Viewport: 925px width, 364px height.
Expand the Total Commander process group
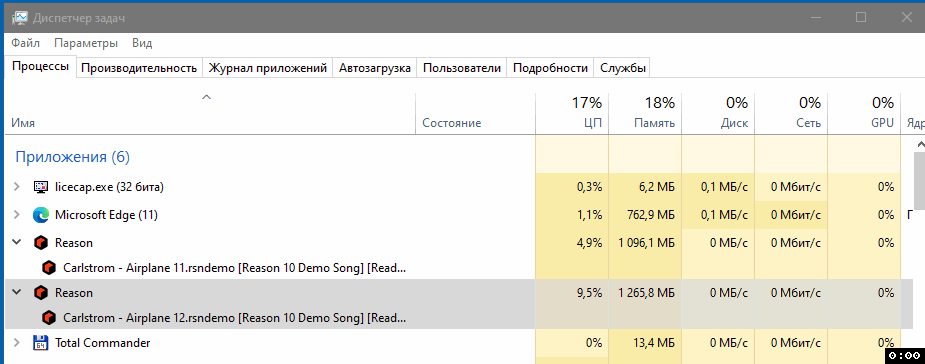pos(17,343)
